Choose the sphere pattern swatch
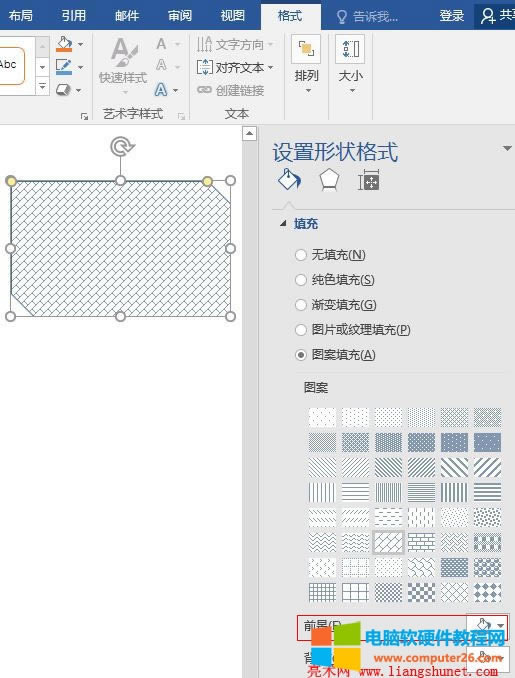The image size is (515, 678). 487,567
